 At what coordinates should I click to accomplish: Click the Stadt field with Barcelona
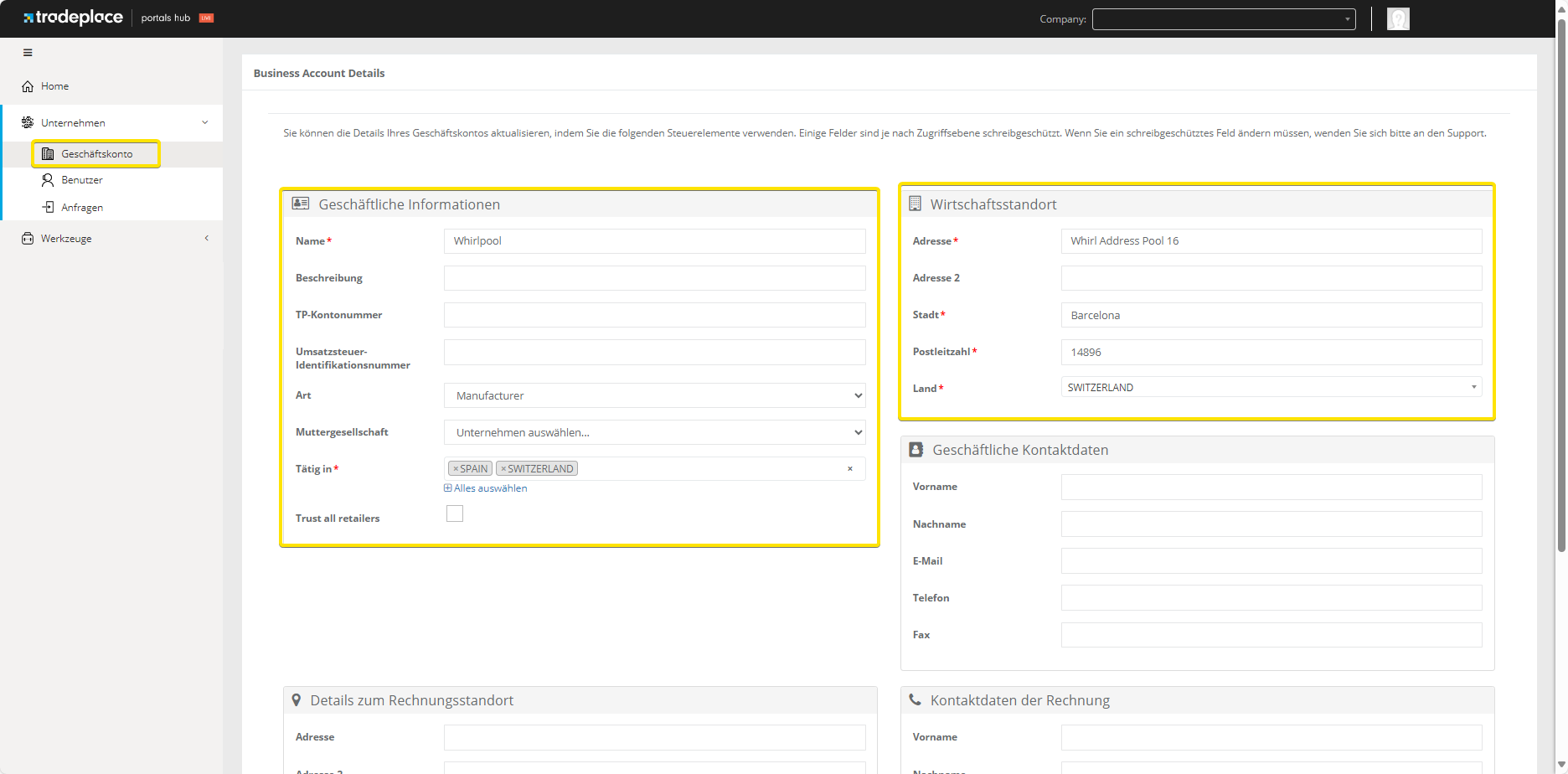1271,315
